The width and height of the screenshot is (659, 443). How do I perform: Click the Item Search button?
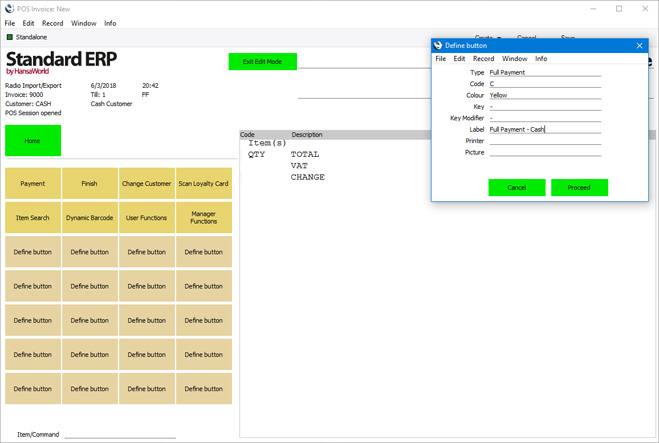point(33,217)
